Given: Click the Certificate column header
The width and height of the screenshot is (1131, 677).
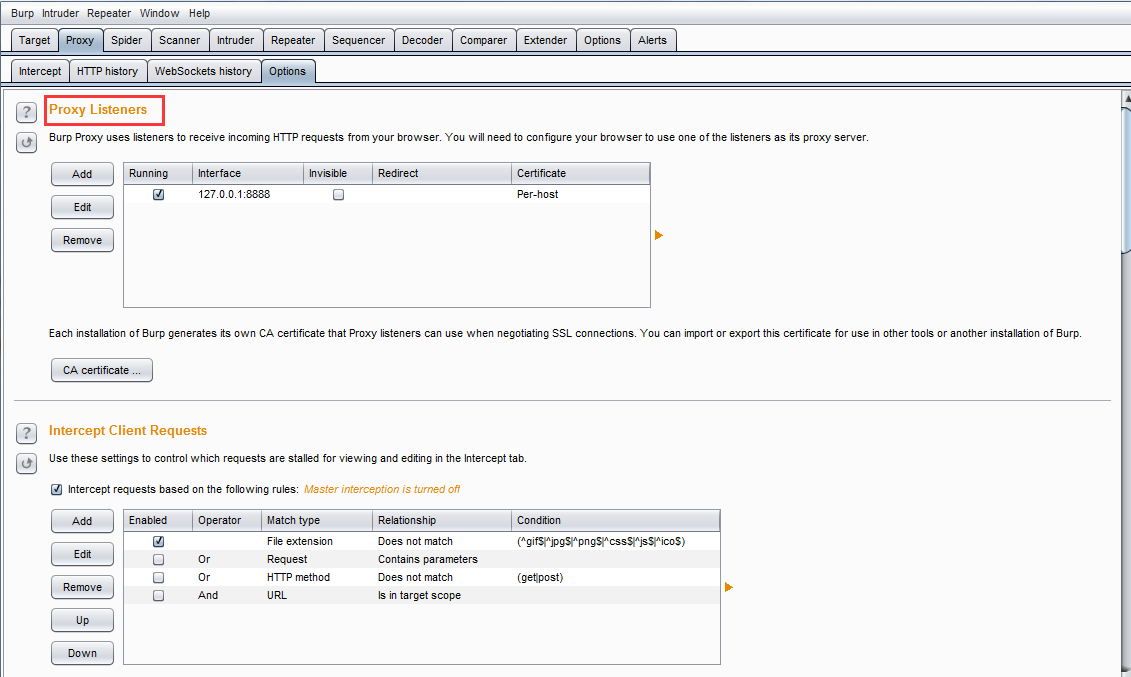Looking at the screenshot, I should [x=581, y=173].
